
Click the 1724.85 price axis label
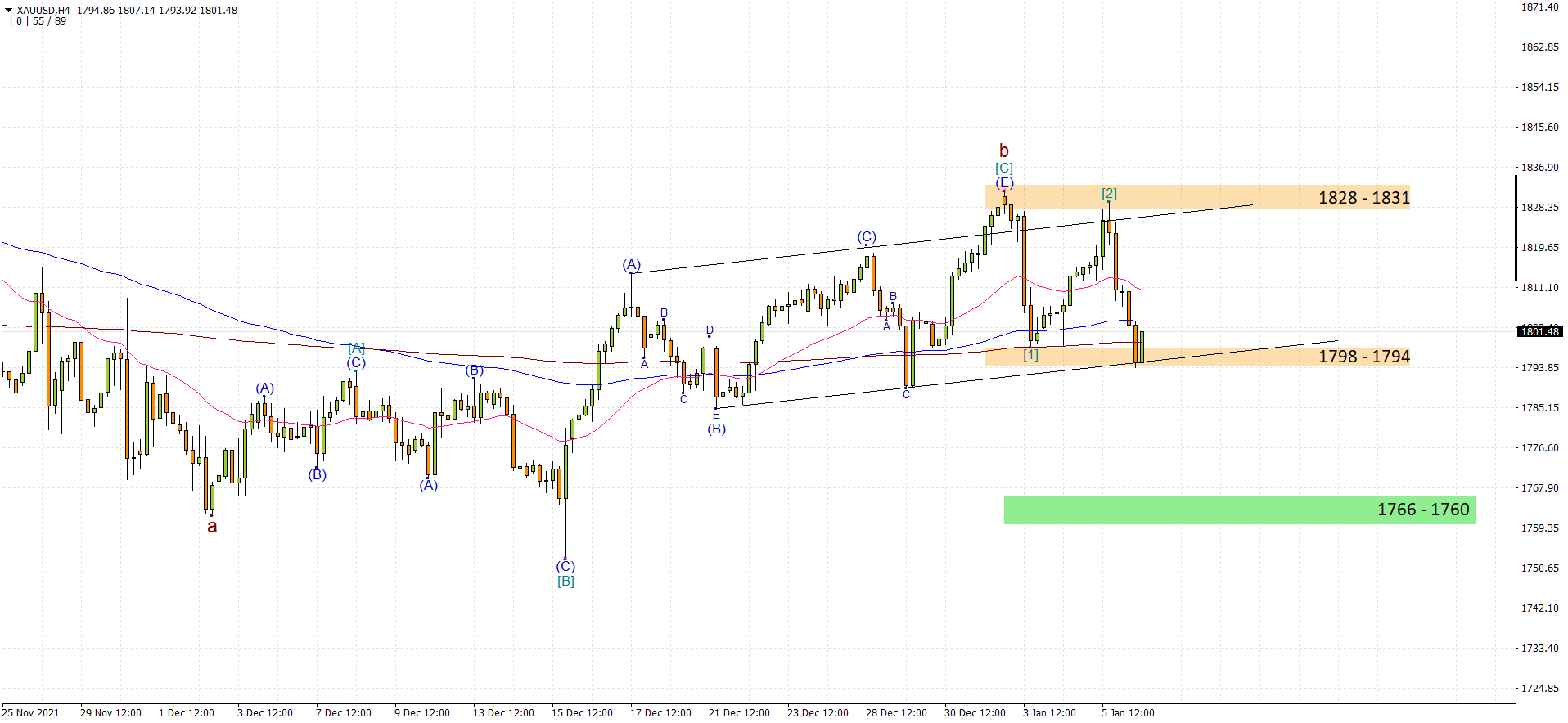point(1539,689)
